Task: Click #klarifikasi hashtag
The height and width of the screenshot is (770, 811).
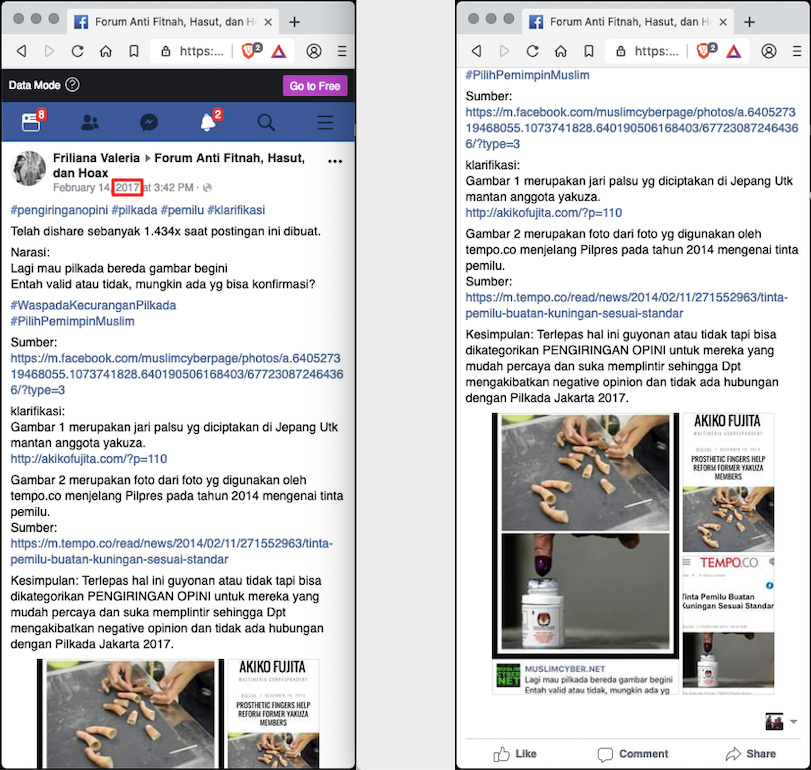Action: coord(236,210)
